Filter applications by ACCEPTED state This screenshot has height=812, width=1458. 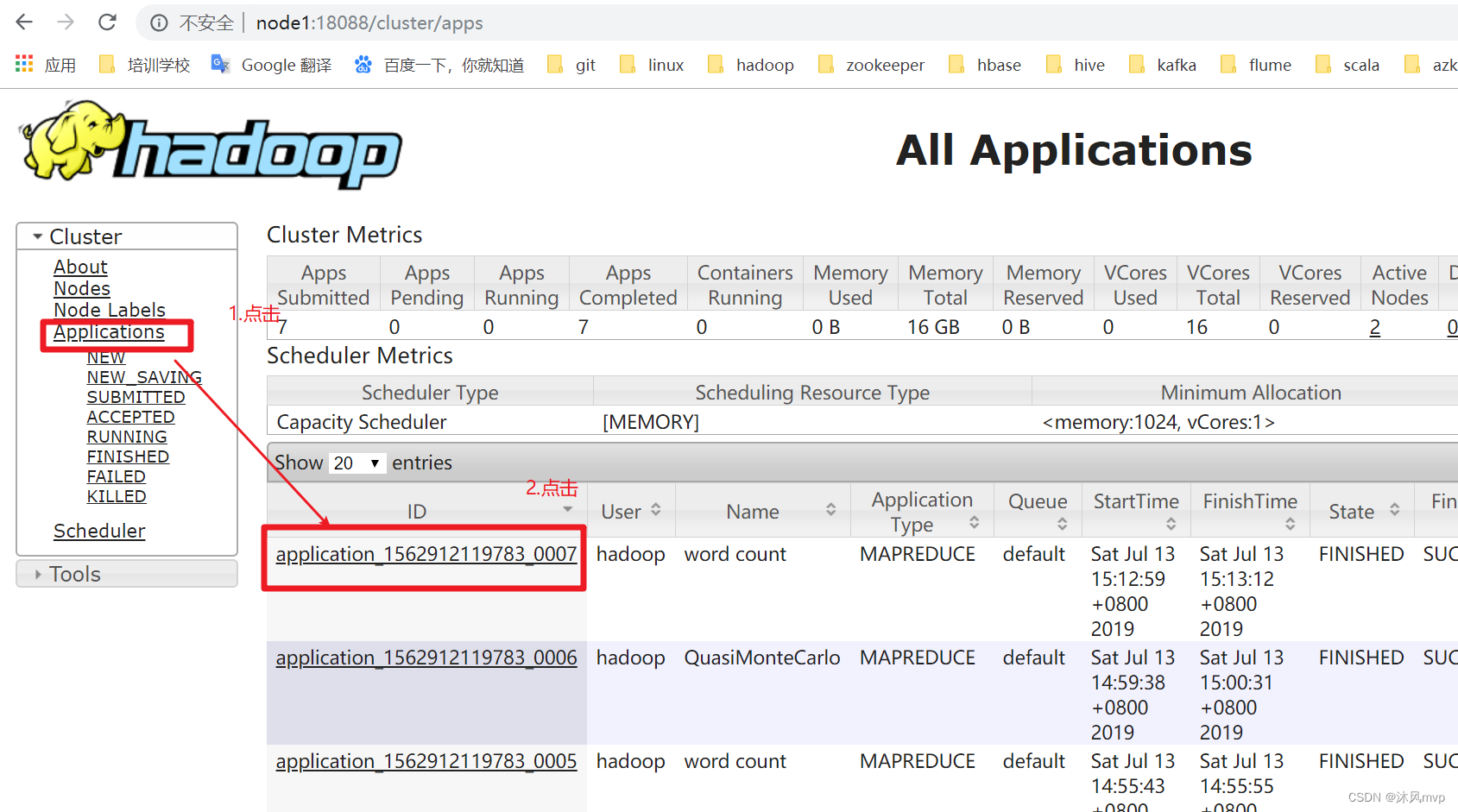click(130, 417)
